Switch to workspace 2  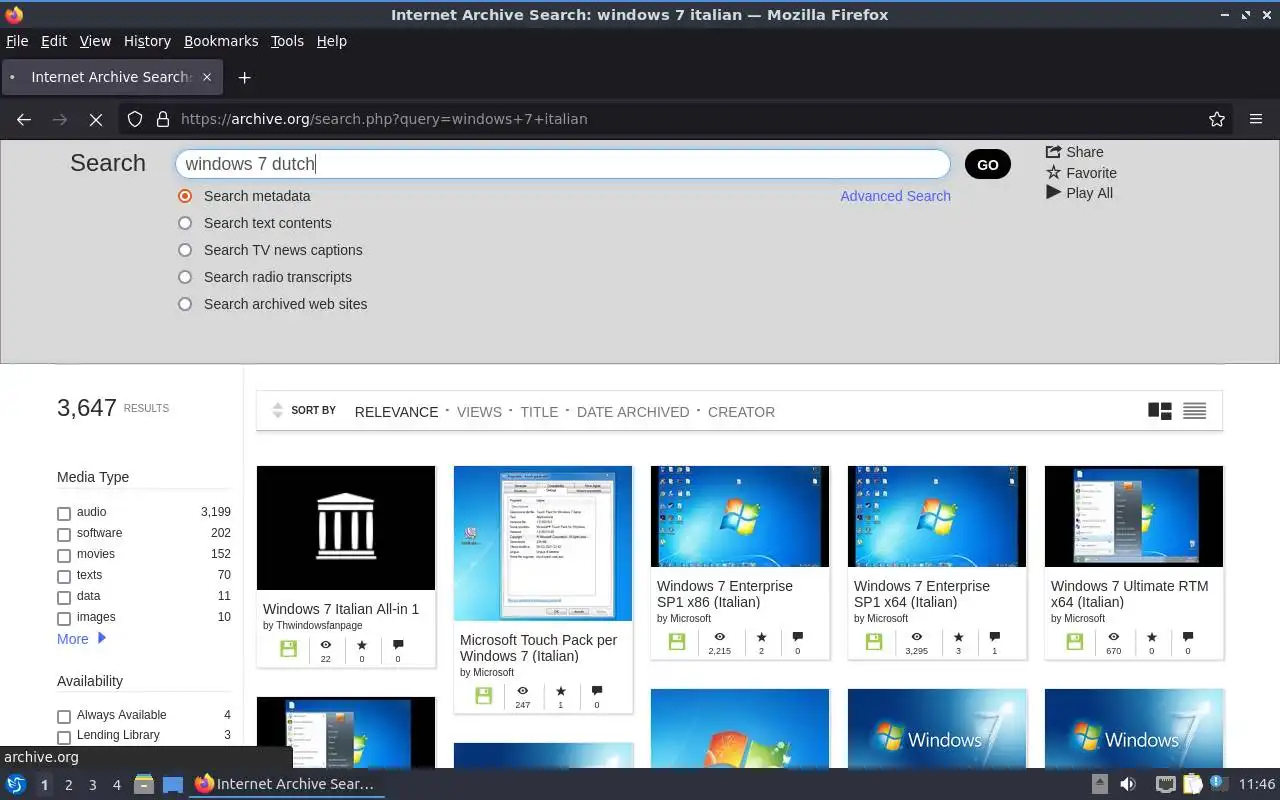click(68, 785)
